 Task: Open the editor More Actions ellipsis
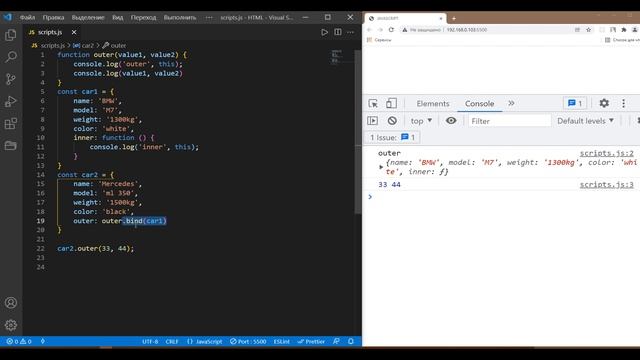pos(351,32)
